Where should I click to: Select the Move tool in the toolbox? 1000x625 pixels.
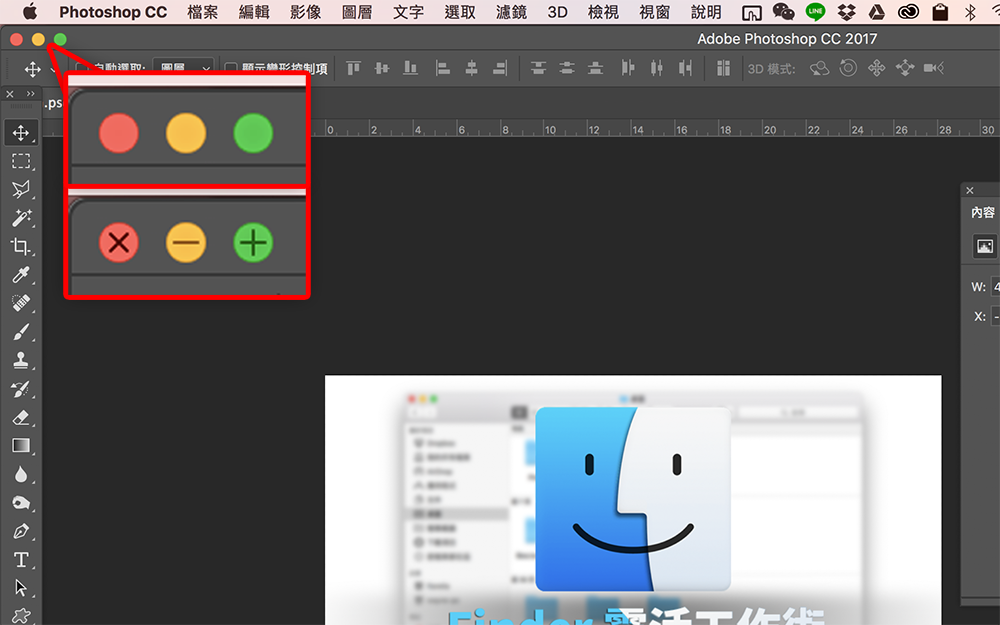click(21, 133)
